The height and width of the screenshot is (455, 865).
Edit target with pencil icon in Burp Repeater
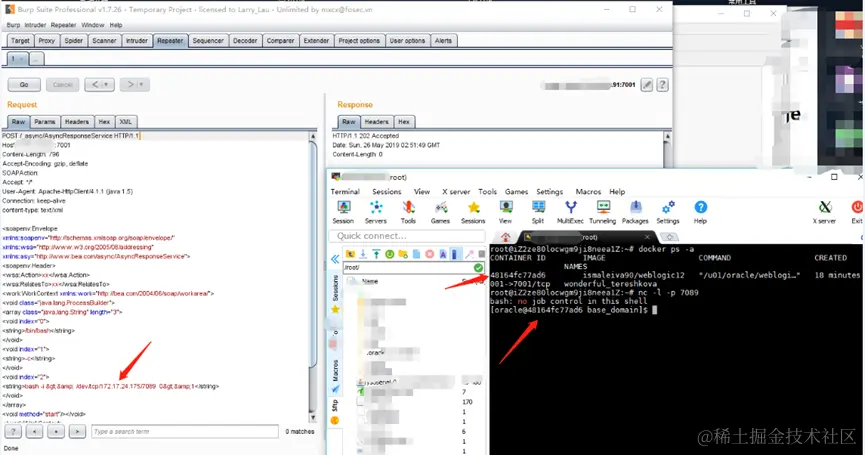pos(647,84)
